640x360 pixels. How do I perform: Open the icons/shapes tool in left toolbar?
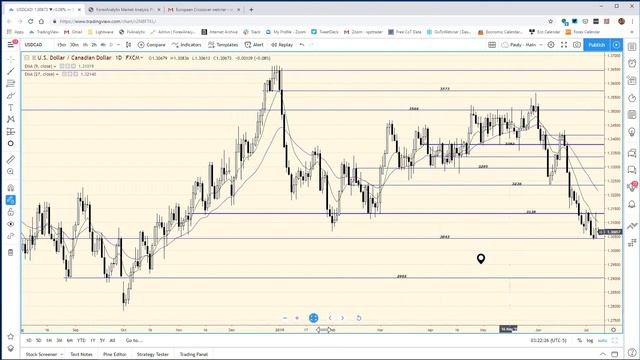[11, 143]
